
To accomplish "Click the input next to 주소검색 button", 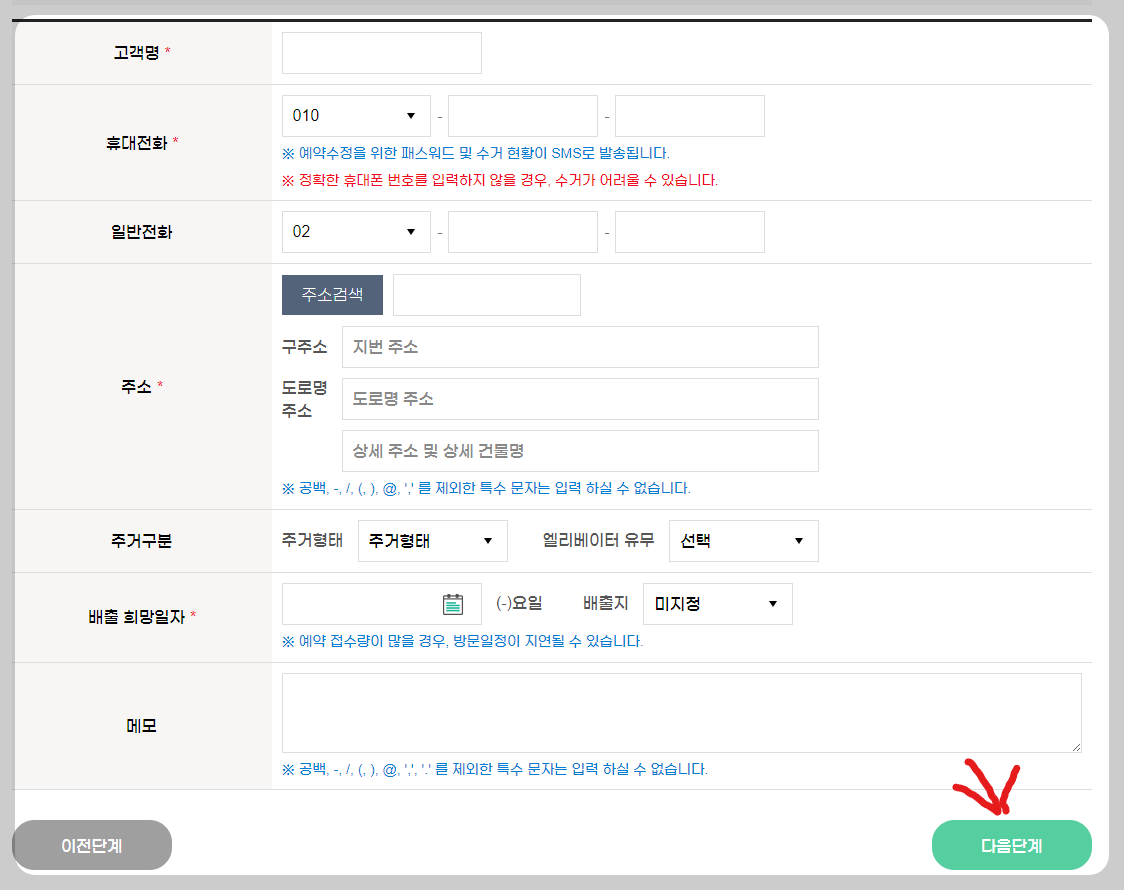I will click(486, 295).
